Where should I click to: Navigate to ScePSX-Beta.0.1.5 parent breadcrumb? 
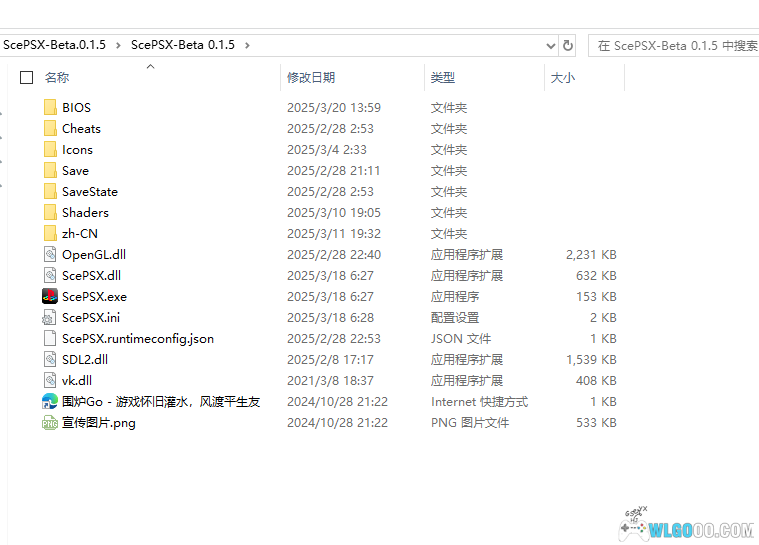pyautogui.click(x=54, y=45)
